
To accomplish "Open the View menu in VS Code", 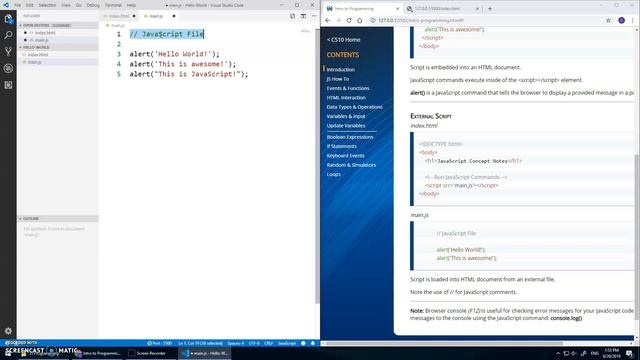I will tap(66, 5).
